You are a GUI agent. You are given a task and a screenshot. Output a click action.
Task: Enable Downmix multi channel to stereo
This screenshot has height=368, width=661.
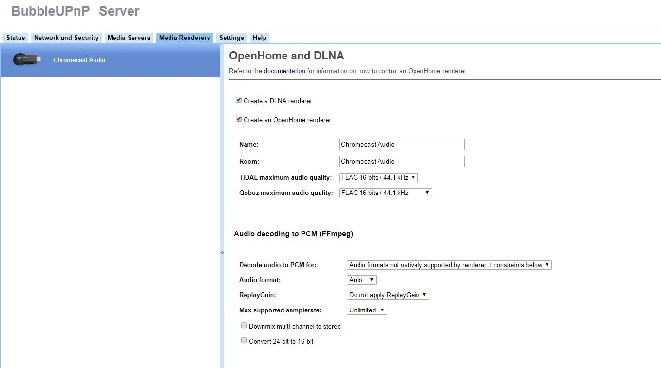tap(244, 325)
